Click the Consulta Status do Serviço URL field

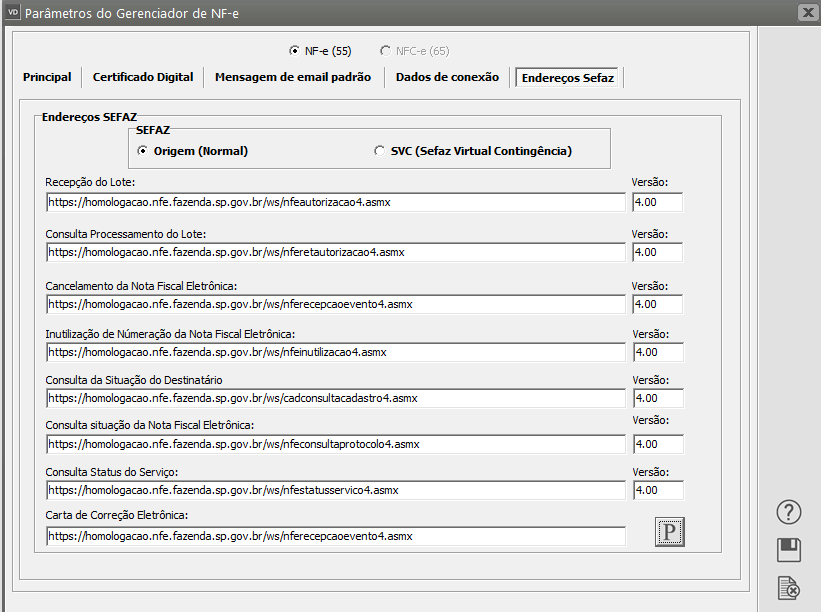[x=335, y=490]
